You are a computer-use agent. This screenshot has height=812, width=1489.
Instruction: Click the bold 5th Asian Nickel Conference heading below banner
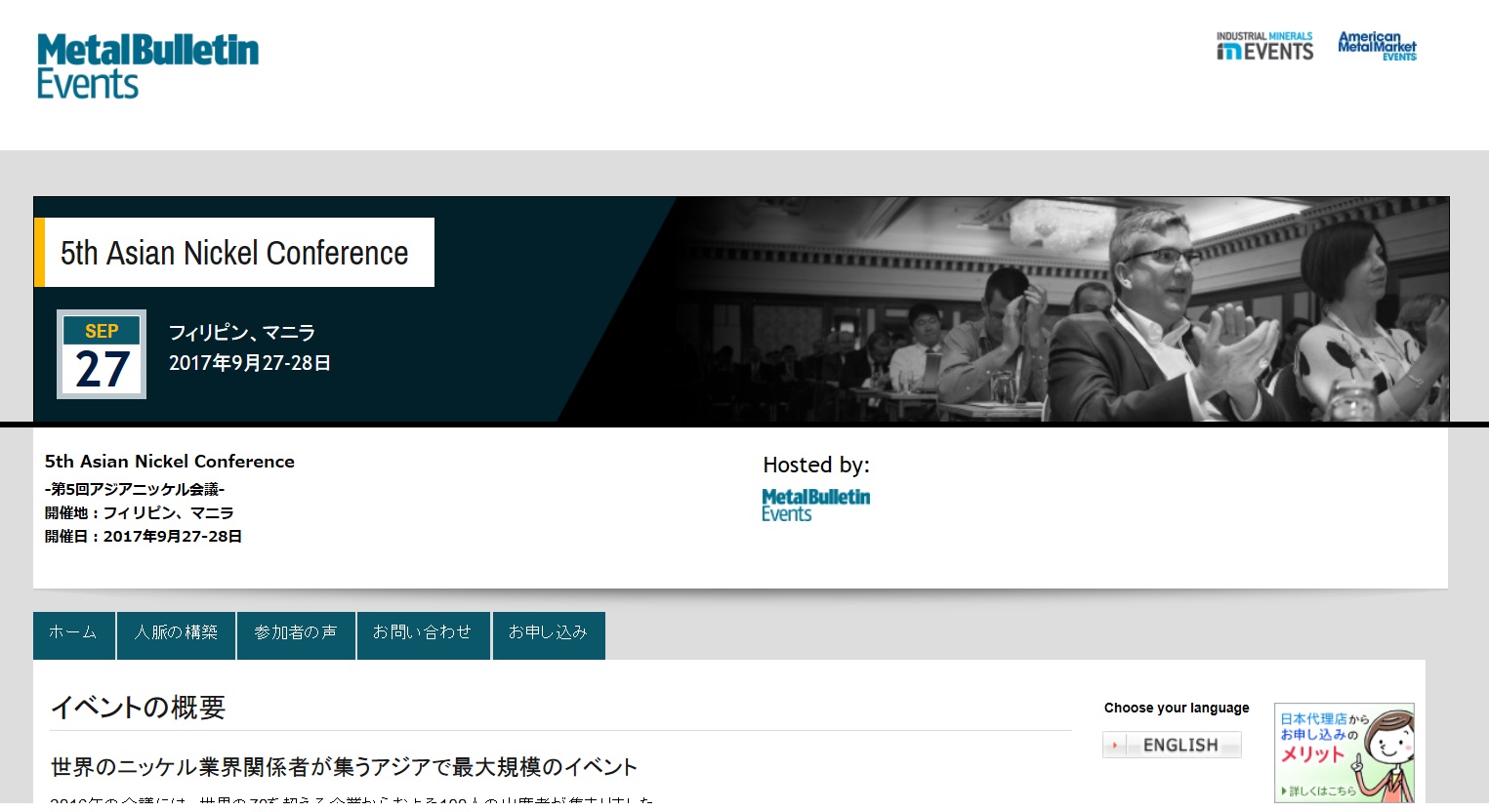(170, 462)
